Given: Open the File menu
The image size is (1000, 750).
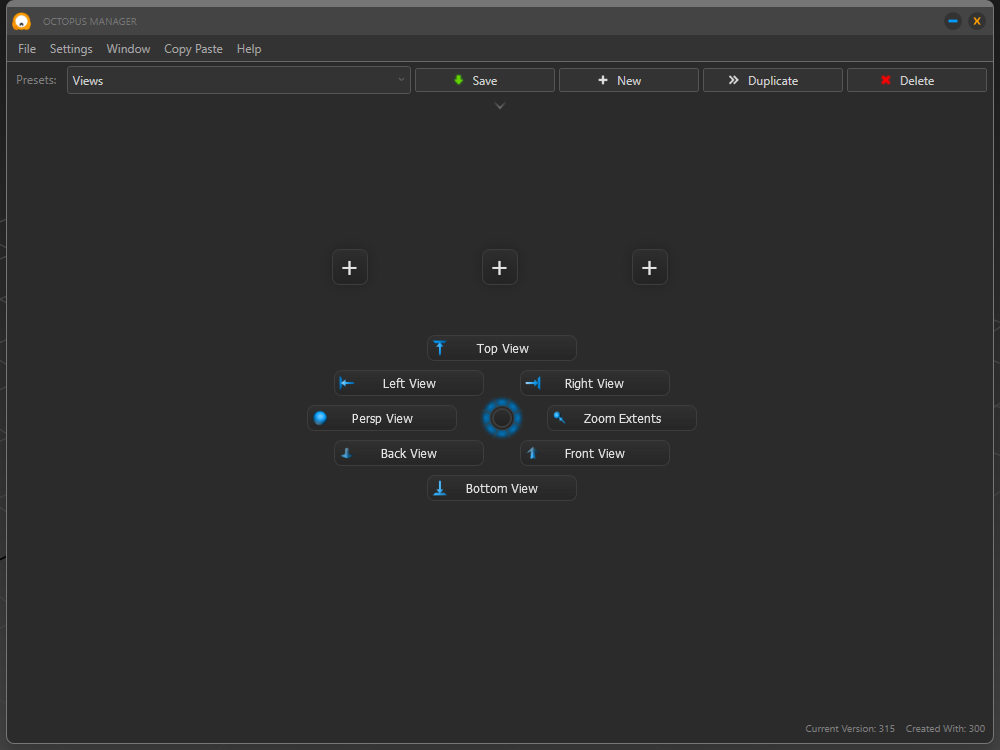Looking at the screenshot, I should tap(27, 49).
